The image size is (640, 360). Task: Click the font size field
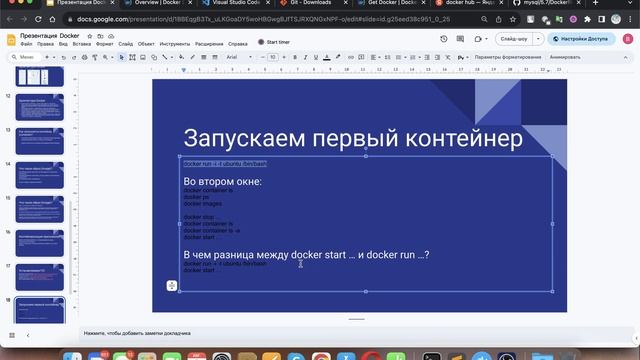point(273,58)
